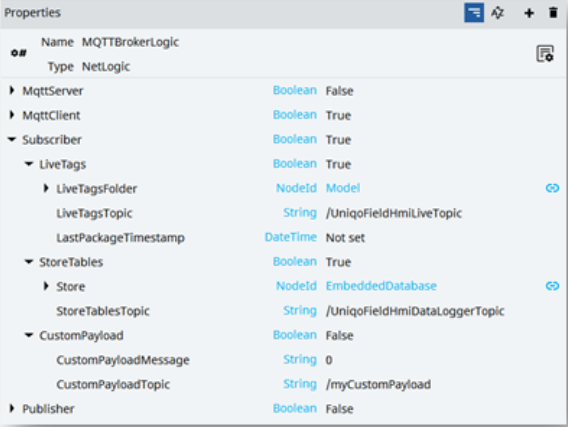The image size is (568, 427).
Task: Click the NetLogic gear-hash type icon
Action: pos(18,53)
